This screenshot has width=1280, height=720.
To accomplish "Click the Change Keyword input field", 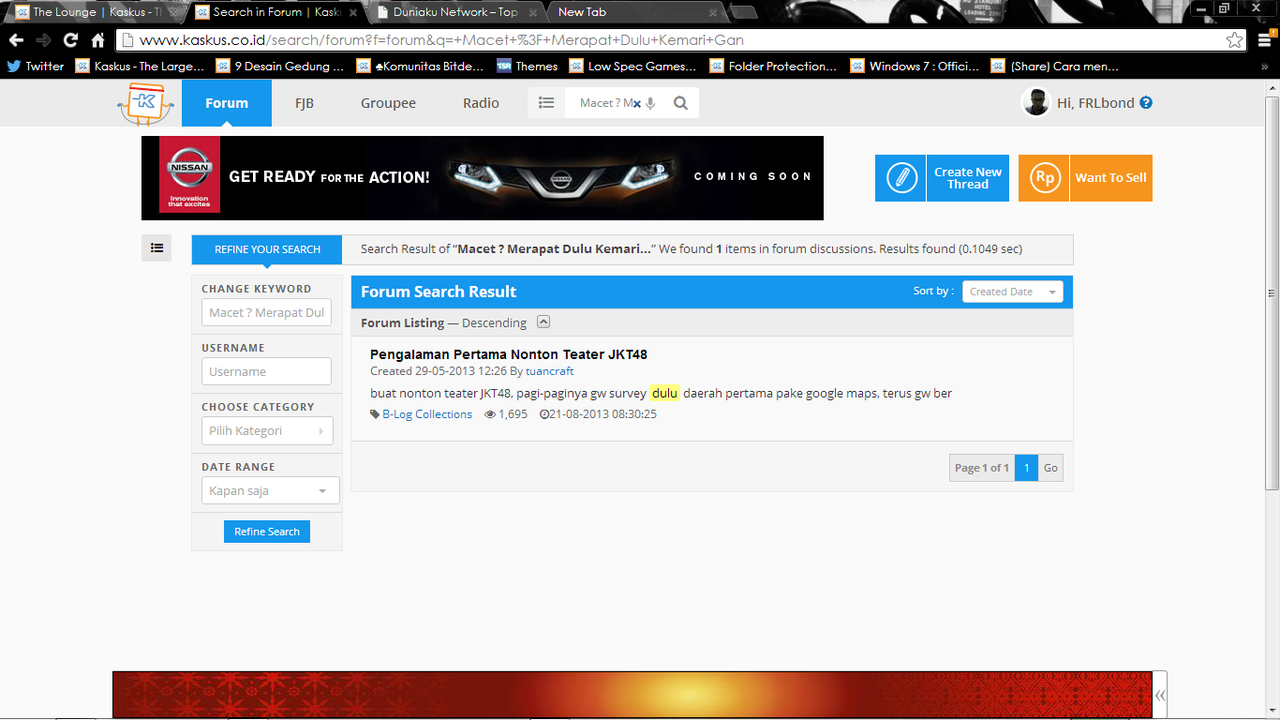I will [x=266, y=313].
